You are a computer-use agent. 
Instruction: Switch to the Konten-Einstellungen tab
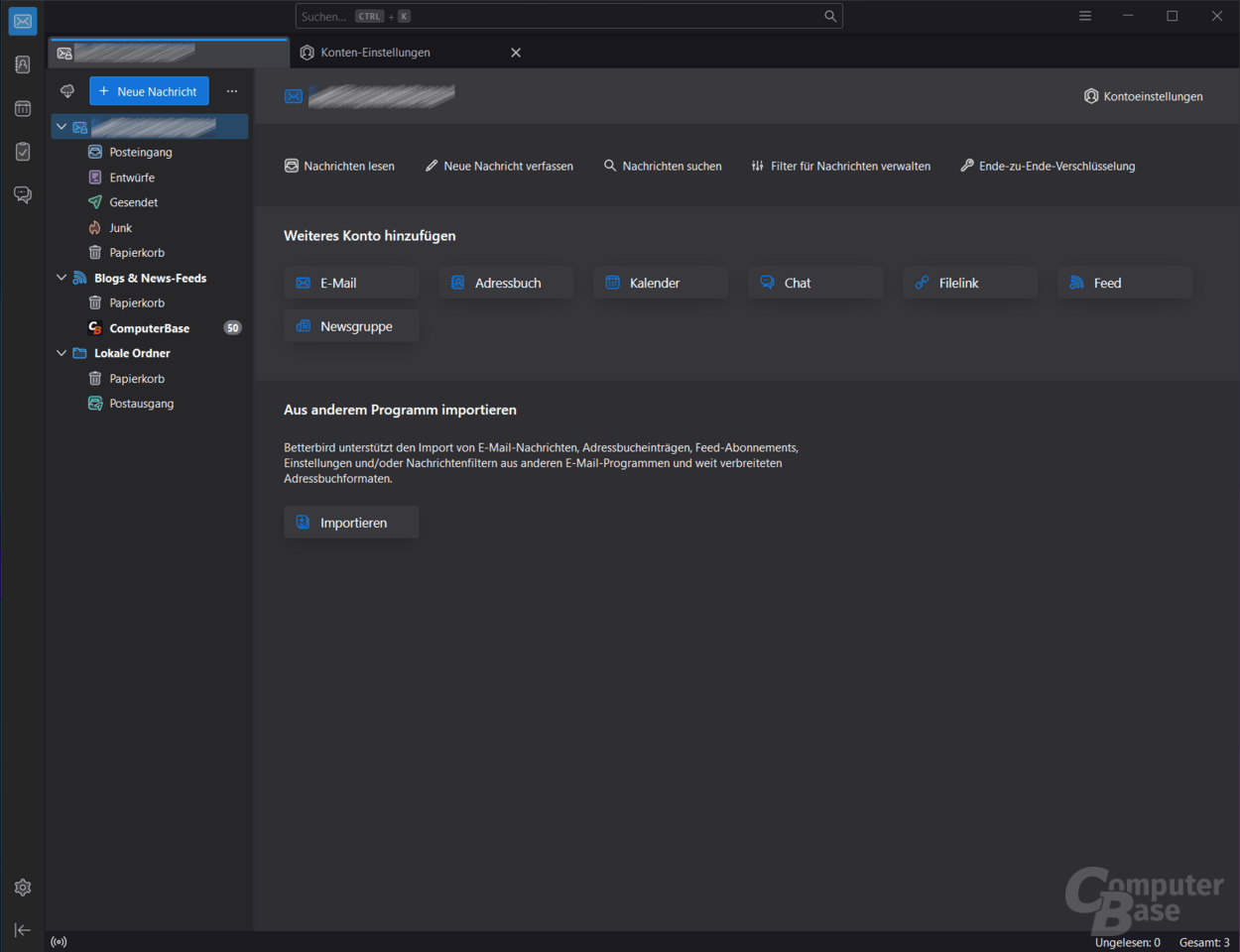[x=375, y=52]
